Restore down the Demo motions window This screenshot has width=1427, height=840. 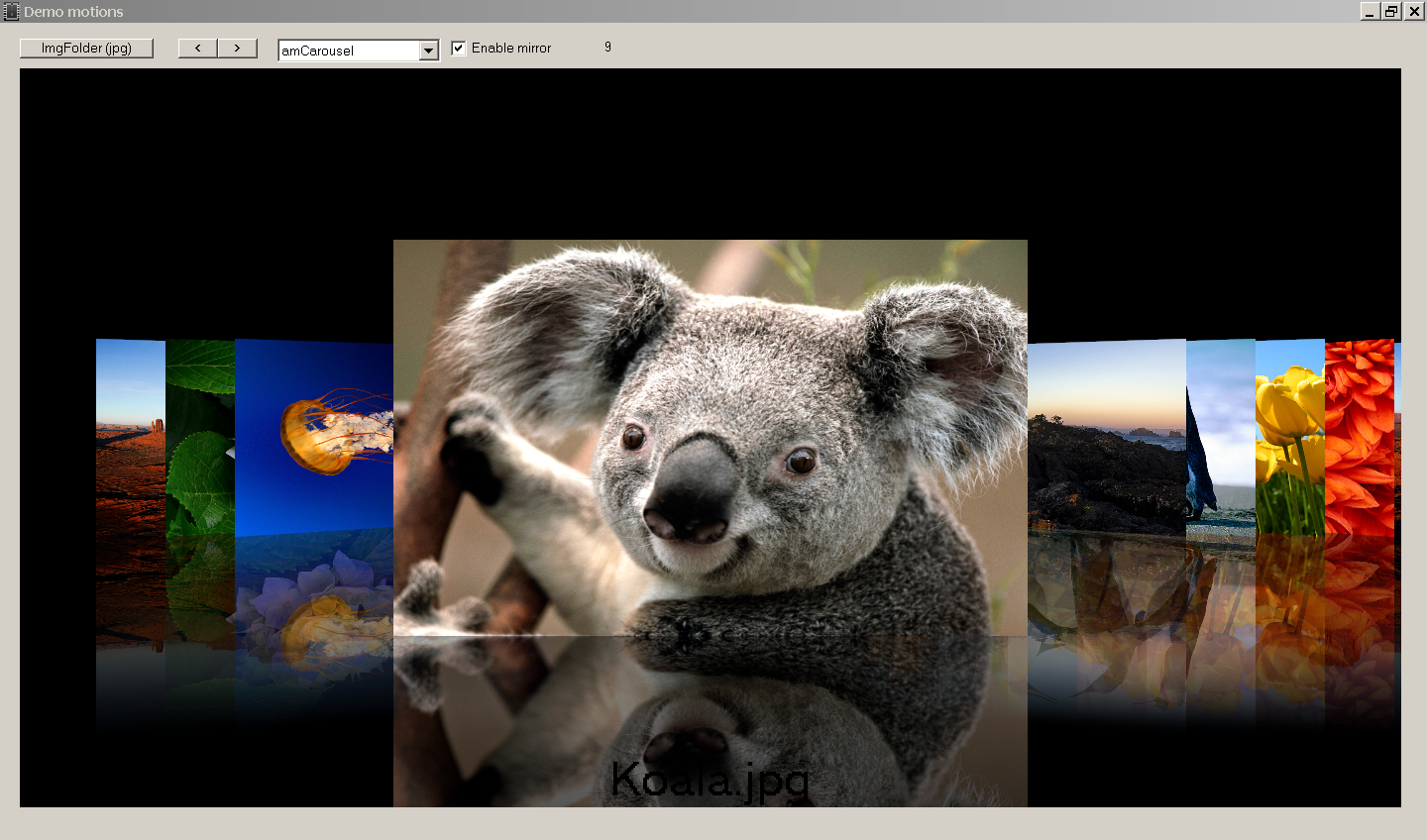click(x=1391, y=11)
